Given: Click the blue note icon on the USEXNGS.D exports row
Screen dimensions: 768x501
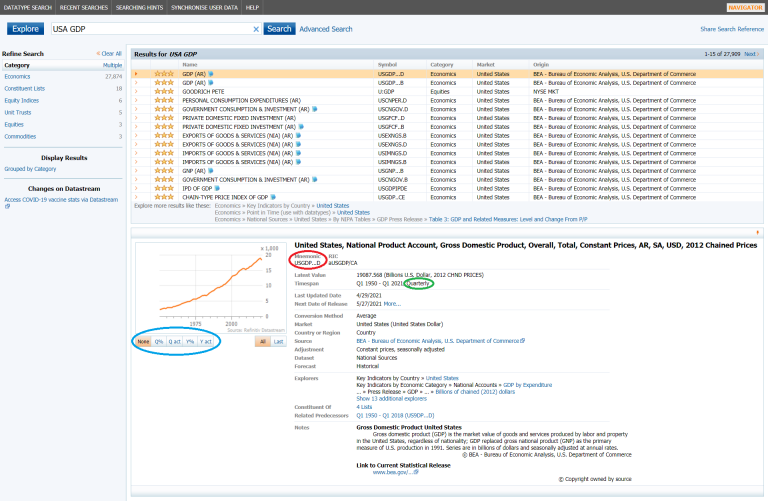Looking at the screenshot, I should pyautogui.click(x=298, y=144).
